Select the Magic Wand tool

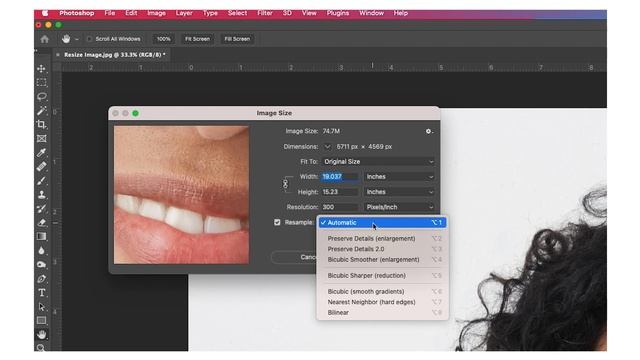point(42,111)
